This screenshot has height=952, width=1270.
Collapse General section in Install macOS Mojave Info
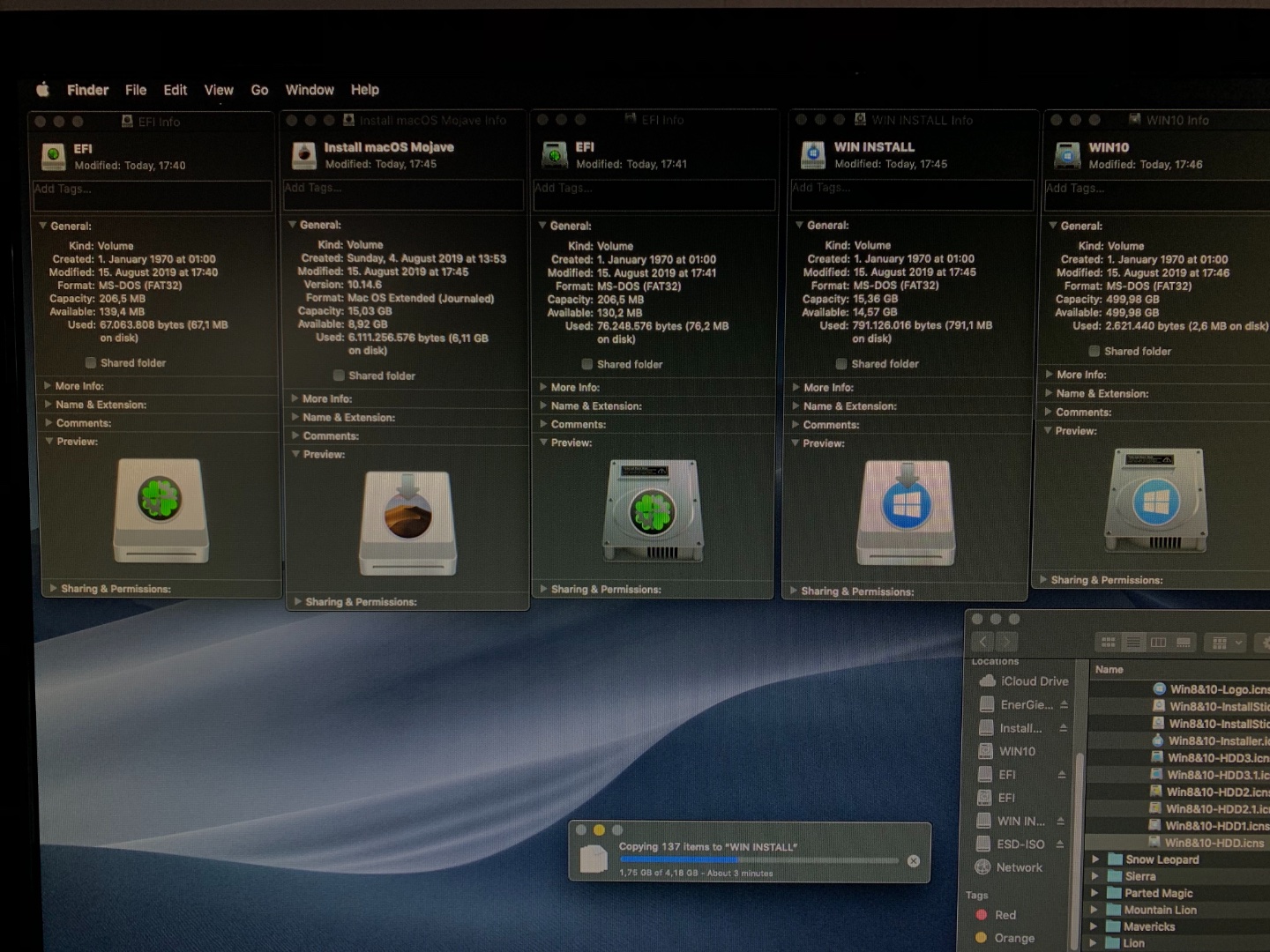(x=293, y=225)
